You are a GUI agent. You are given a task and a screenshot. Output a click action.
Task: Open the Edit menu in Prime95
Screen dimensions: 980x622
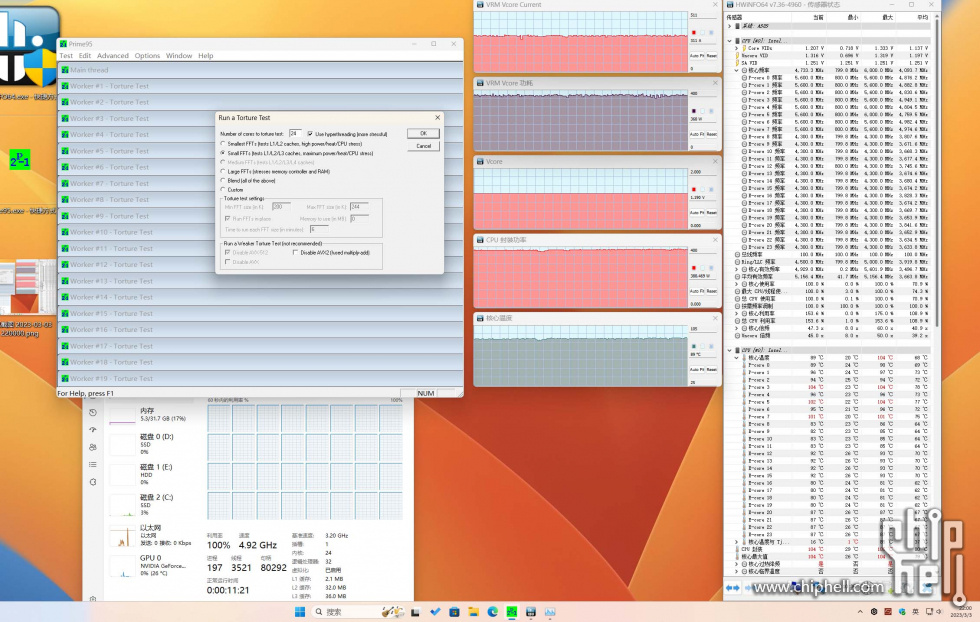[85, 56]
